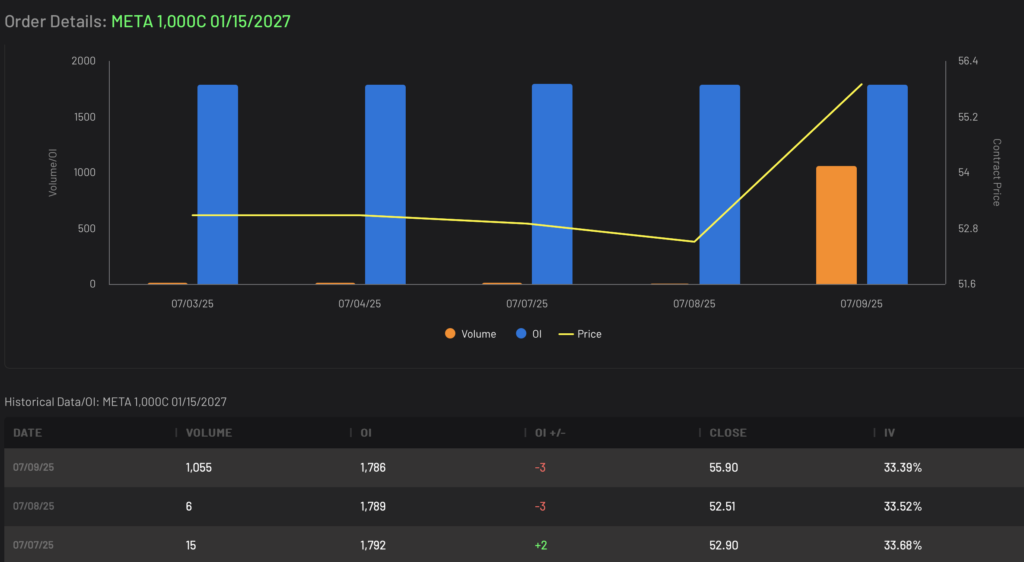Click the 33.52% IV cell
This screenshot has height=562, width=1024.
click(903, 507)
